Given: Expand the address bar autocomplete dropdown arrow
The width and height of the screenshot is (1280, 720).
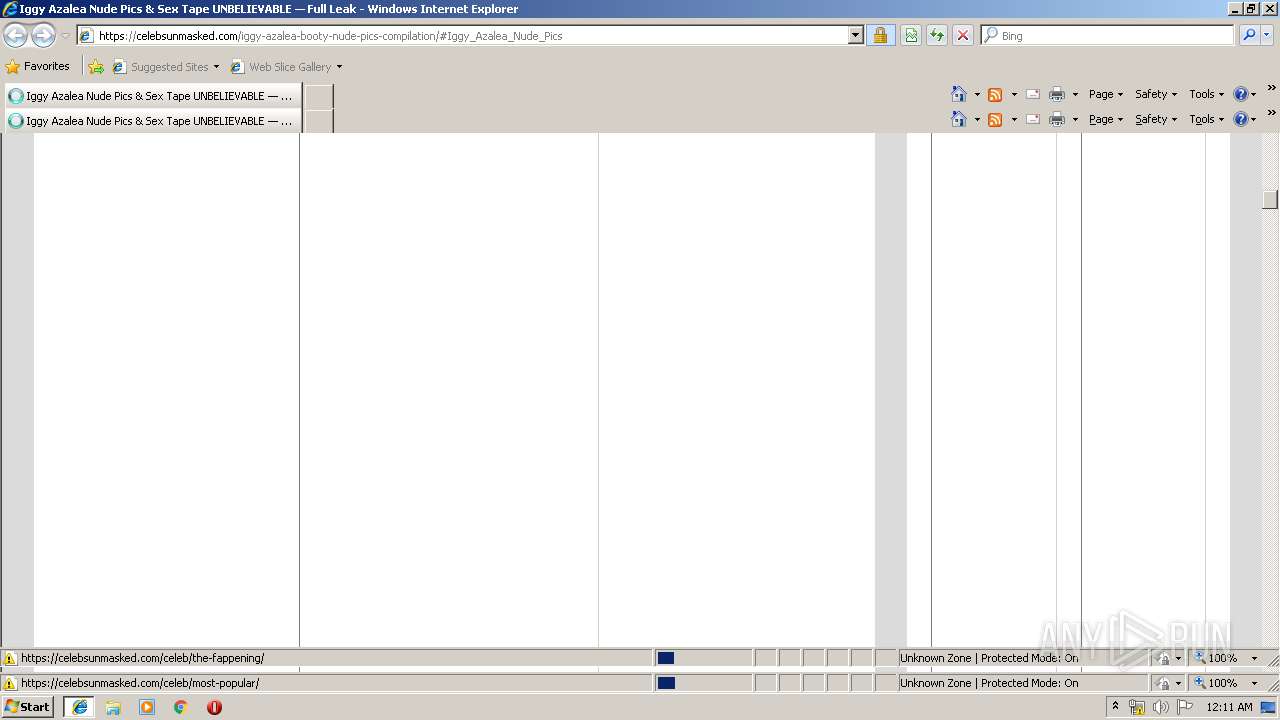Looking at the screenshot, I should [855, 36].
